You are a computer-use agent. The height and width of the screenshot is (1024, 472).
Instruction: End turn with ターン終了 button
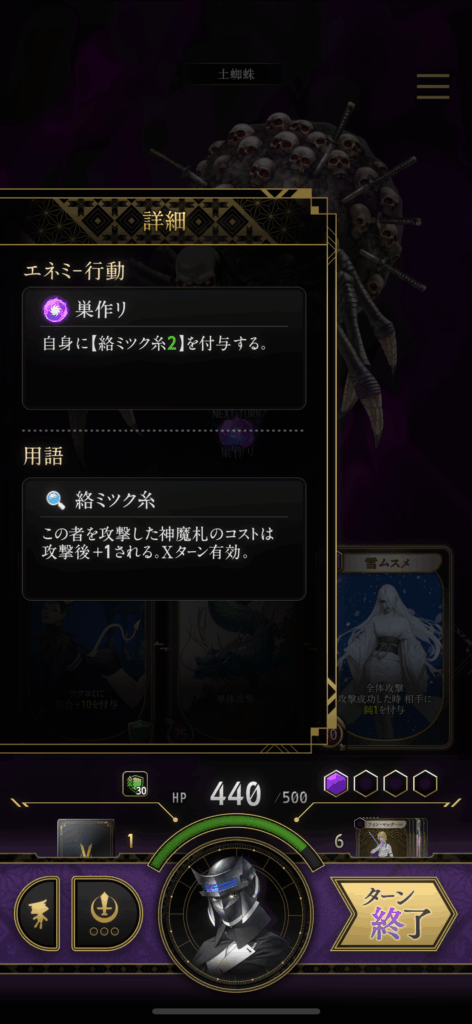[x=394, y=914]
